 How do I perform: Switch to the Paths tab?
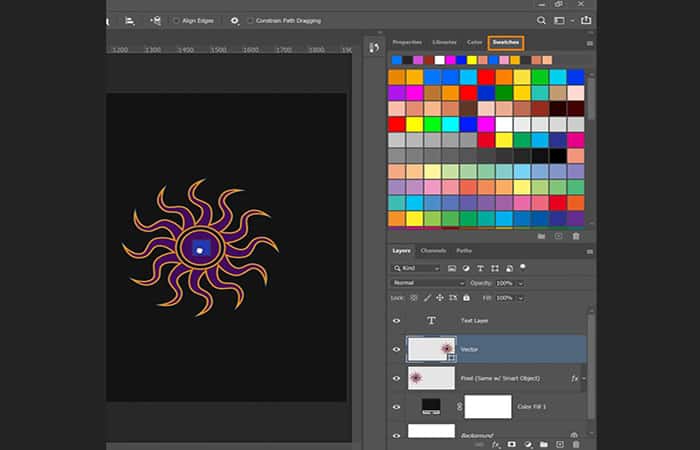464,250
